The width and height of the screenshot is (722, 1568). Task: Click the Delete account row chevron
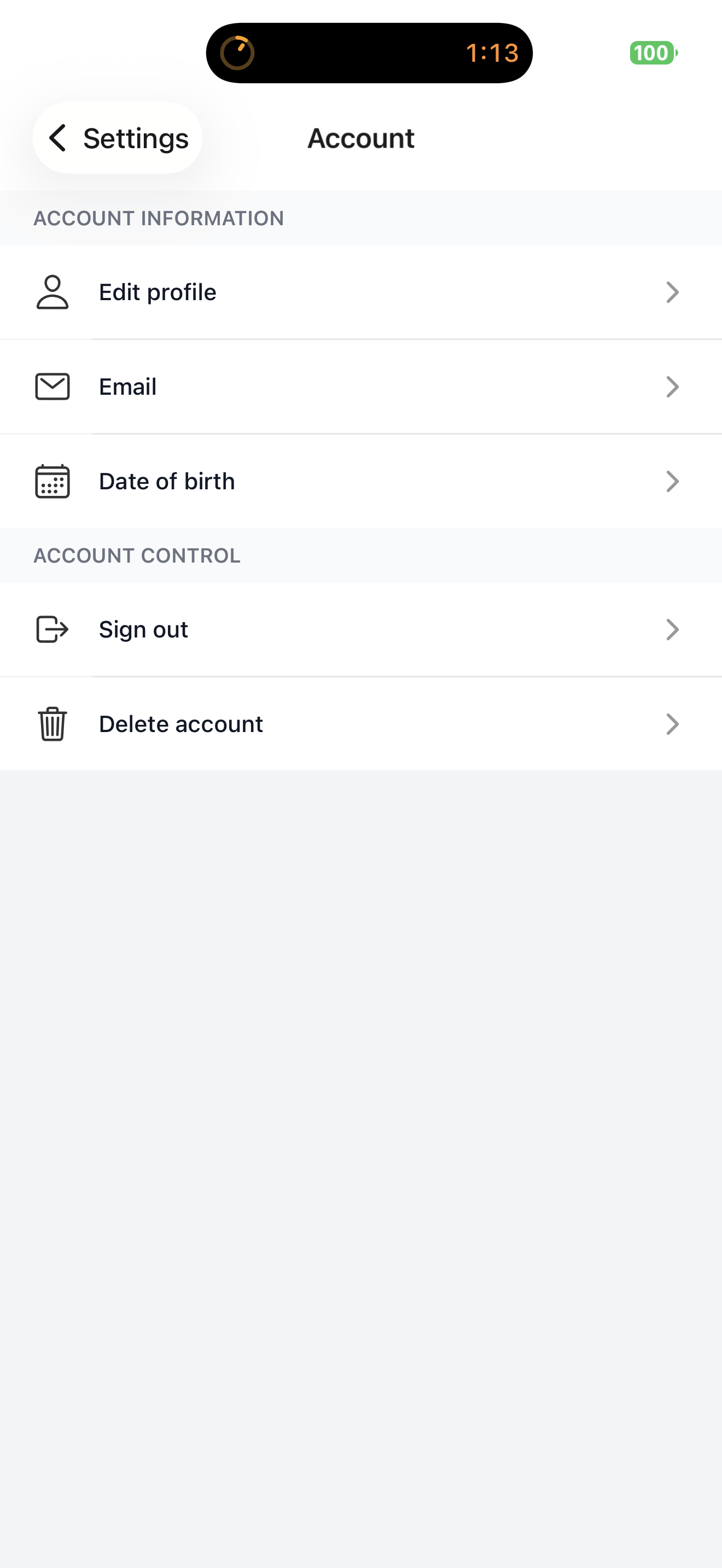[x=672, y=724]
